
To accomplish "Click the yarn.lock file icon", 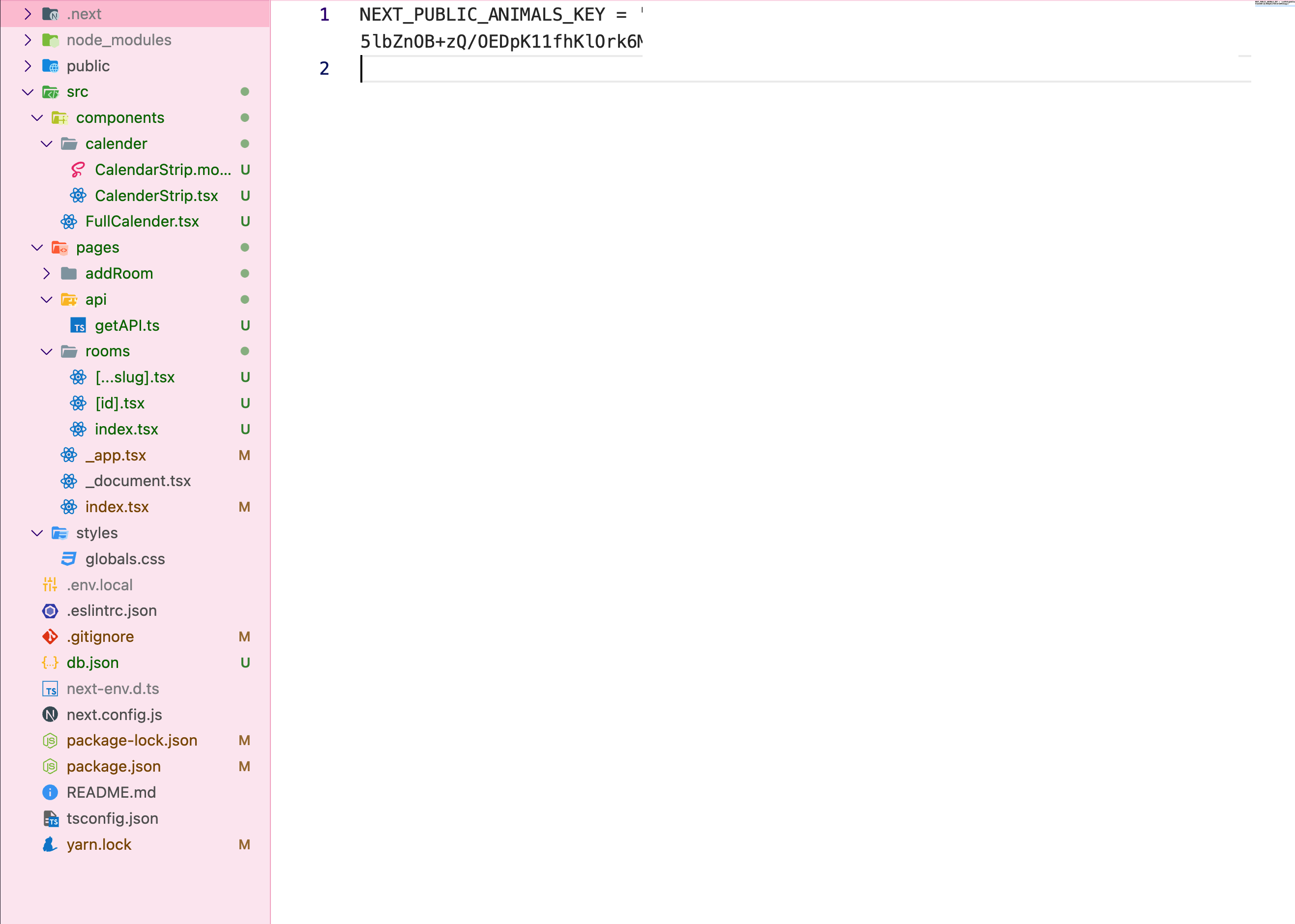I will (x=50, y=844).
